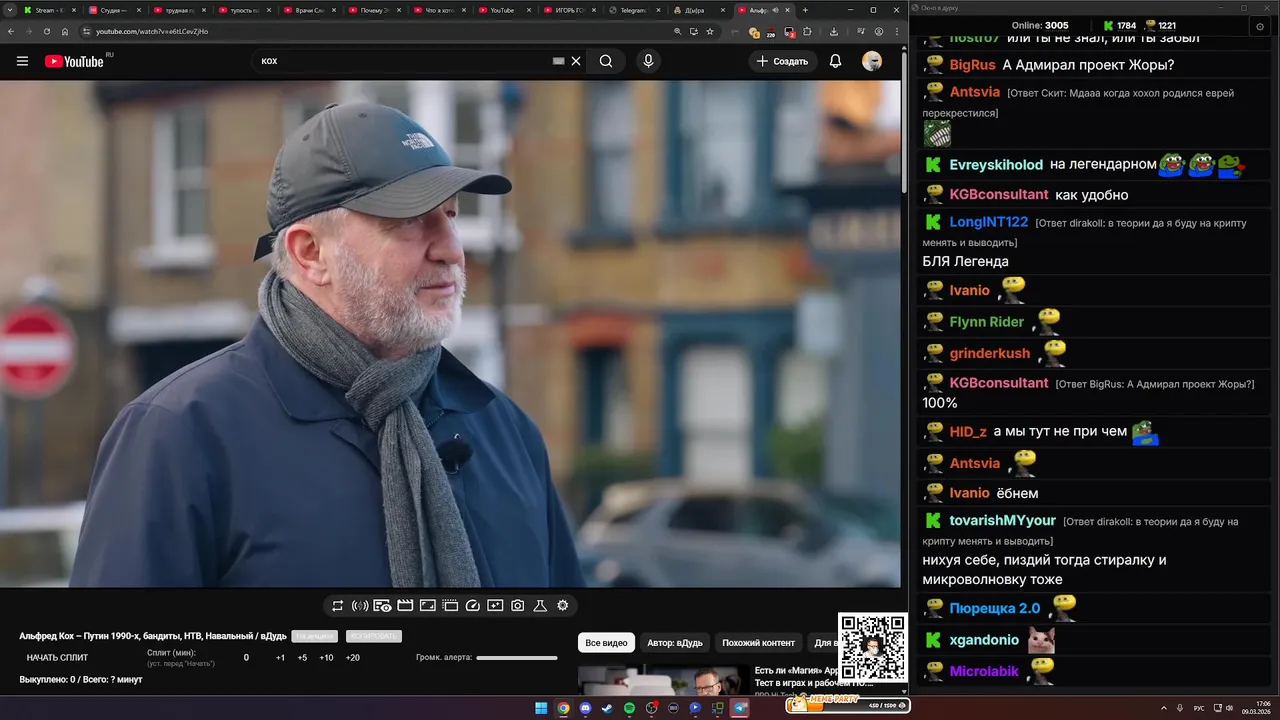This screenshot has height=720, width=1280.
Task: Reload the page with the refresh icon
Action: click(x=46, y=31)
